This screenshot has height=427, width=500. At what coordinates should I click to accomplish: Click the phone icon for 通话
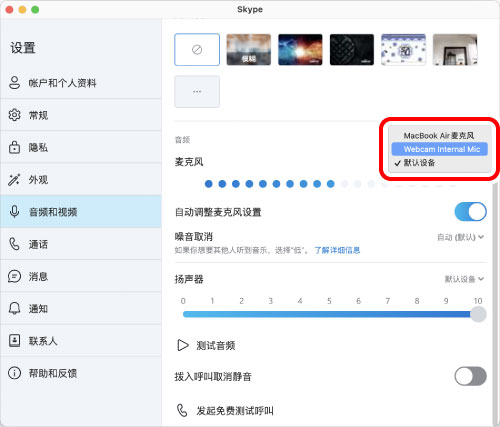pyautogui.click(x=14, y=244)
